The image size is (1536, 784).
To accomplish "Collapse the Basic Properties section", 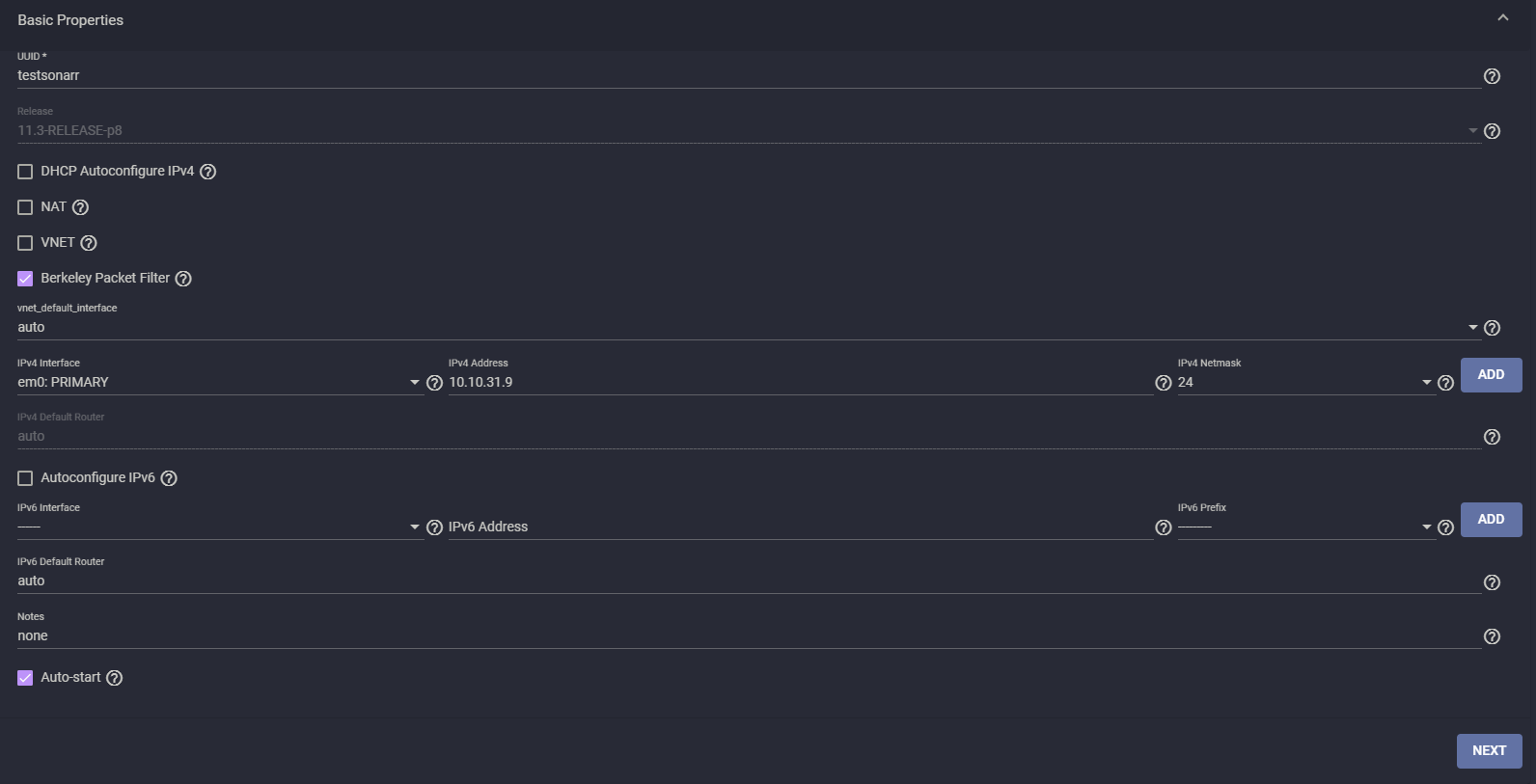I will pos(1502,18).
